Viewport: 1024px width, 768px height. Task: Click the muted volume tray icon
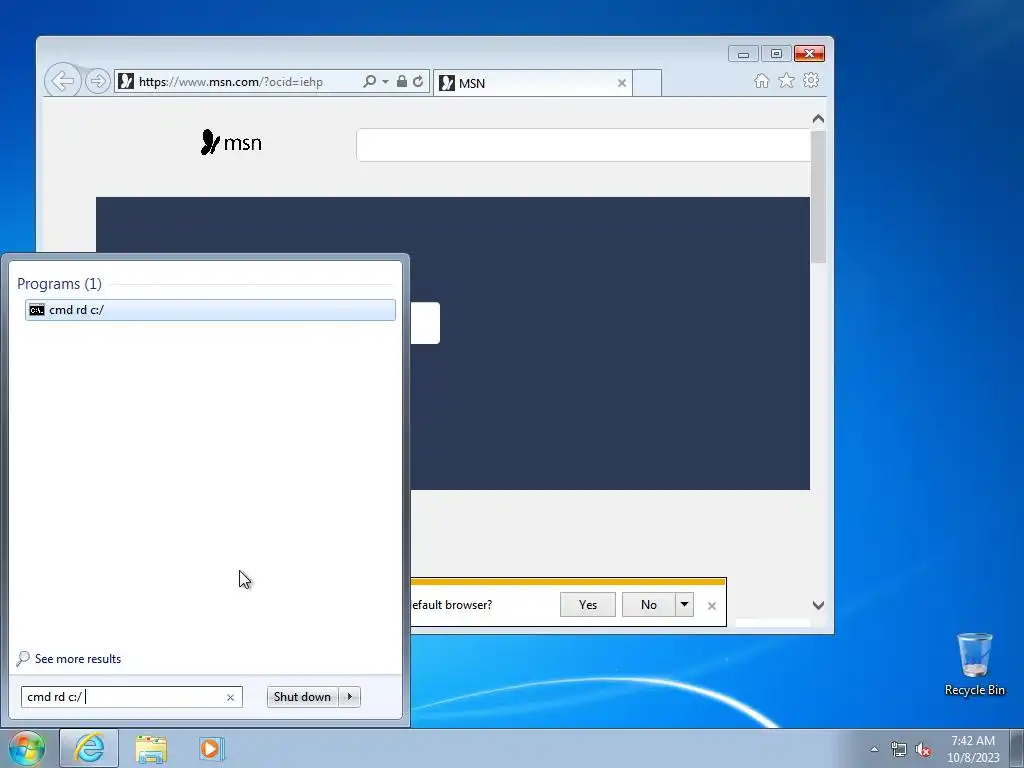[x=923, y=749]
